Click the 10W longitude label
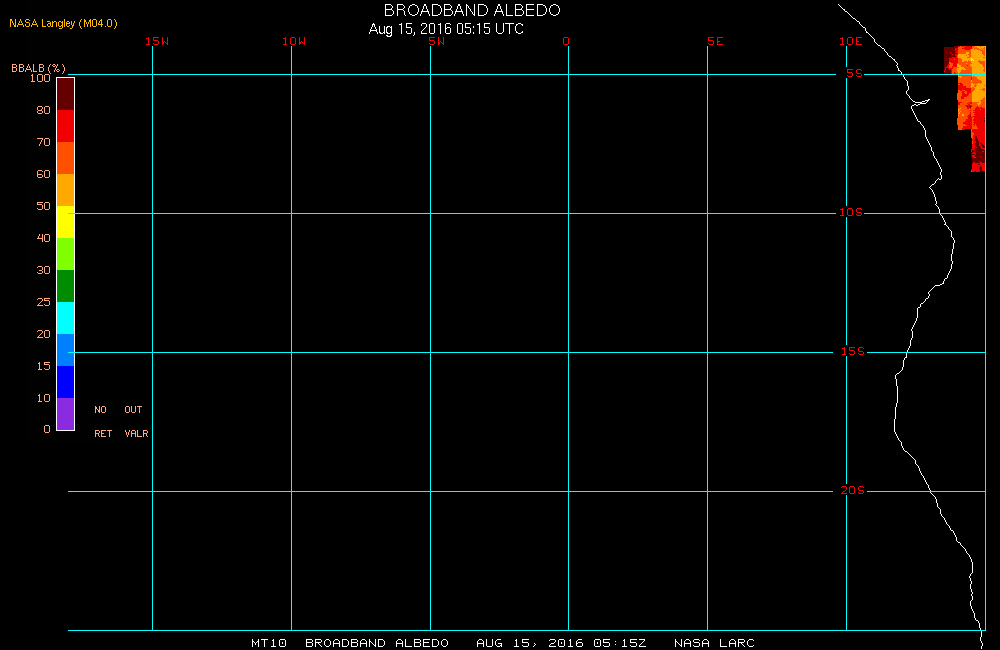 (x=294, y=41)
